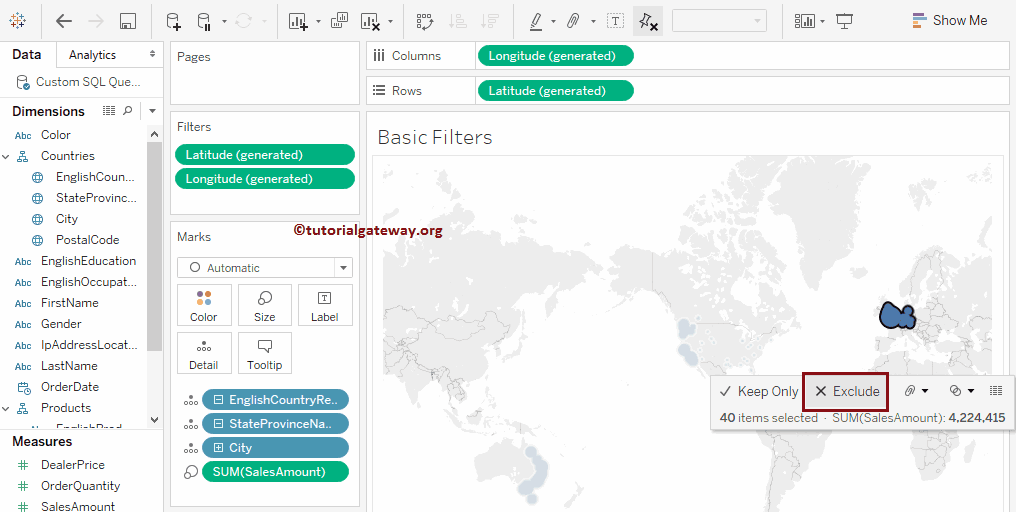This screenshot has height=512, width=1016.
Task: Click the Swap Rows and Columns icon
Action: point(425,21)
